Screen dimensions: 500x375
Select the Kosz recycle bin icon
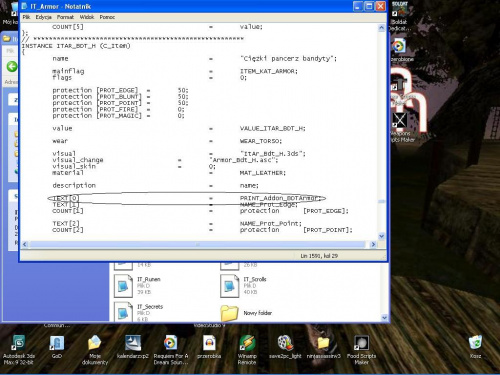click(475, 347)
